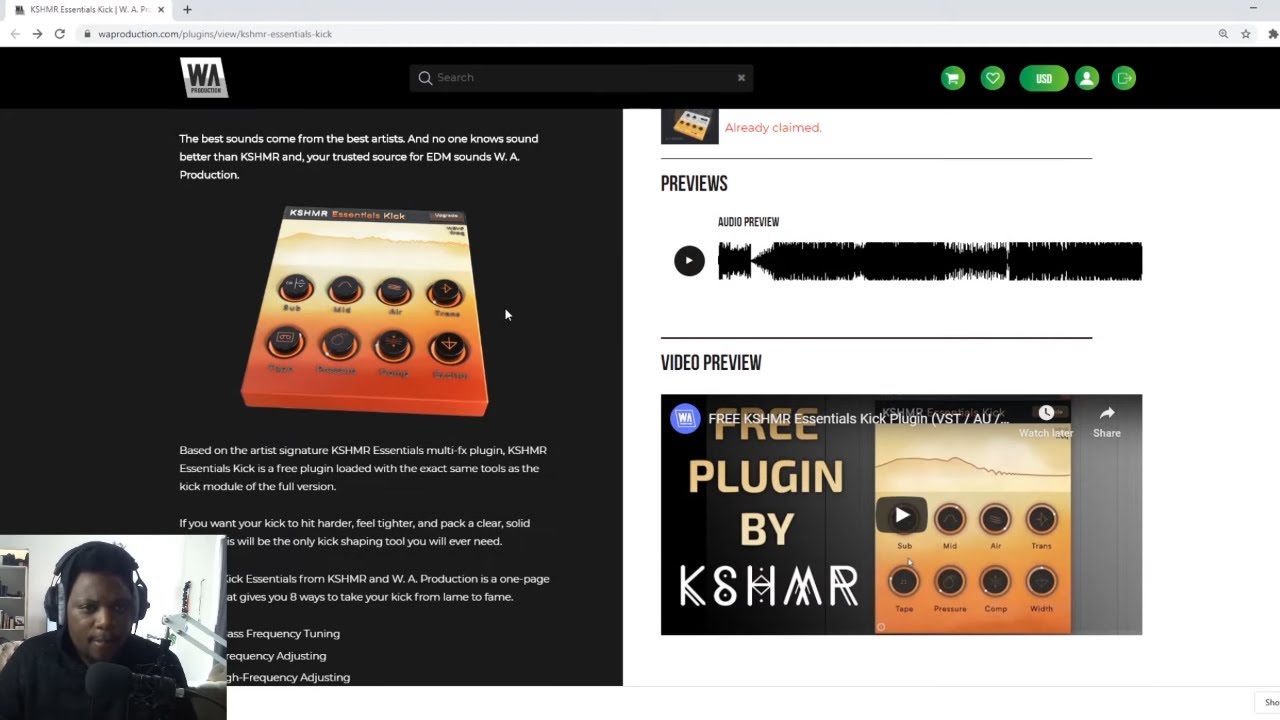Click the W.A. Production logo
Screen dimensions: 1280x720
point(204,77)
